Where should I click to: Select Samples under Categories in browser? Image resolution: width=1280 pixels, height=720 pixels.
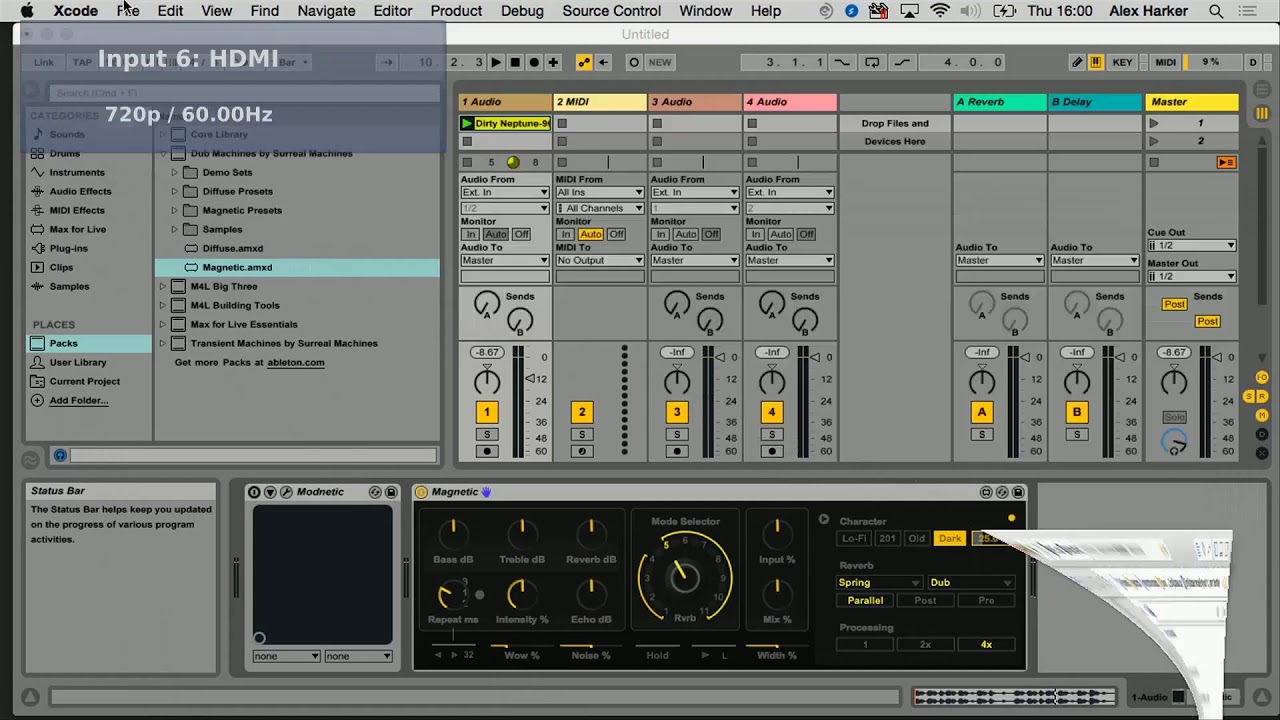[x=69, y=286]
